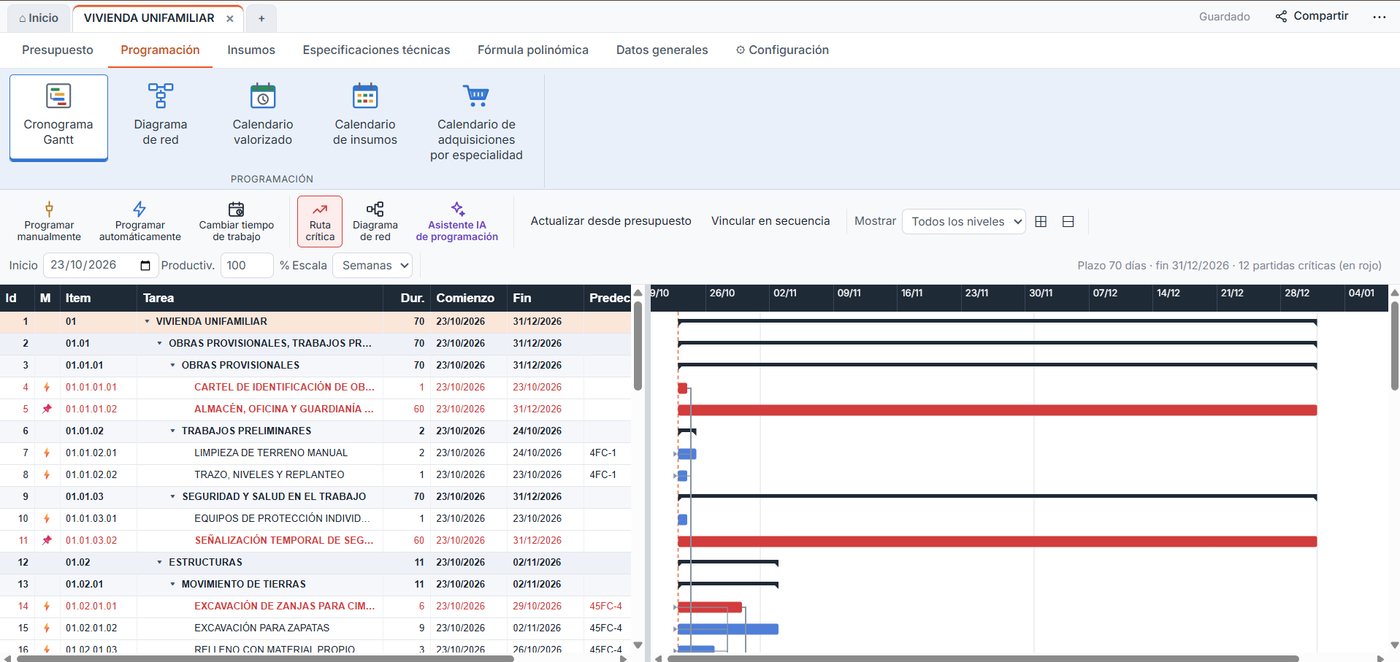1400x662 pixels.
Task: Switch to the Insumos tab
Action: click(251, 50)
